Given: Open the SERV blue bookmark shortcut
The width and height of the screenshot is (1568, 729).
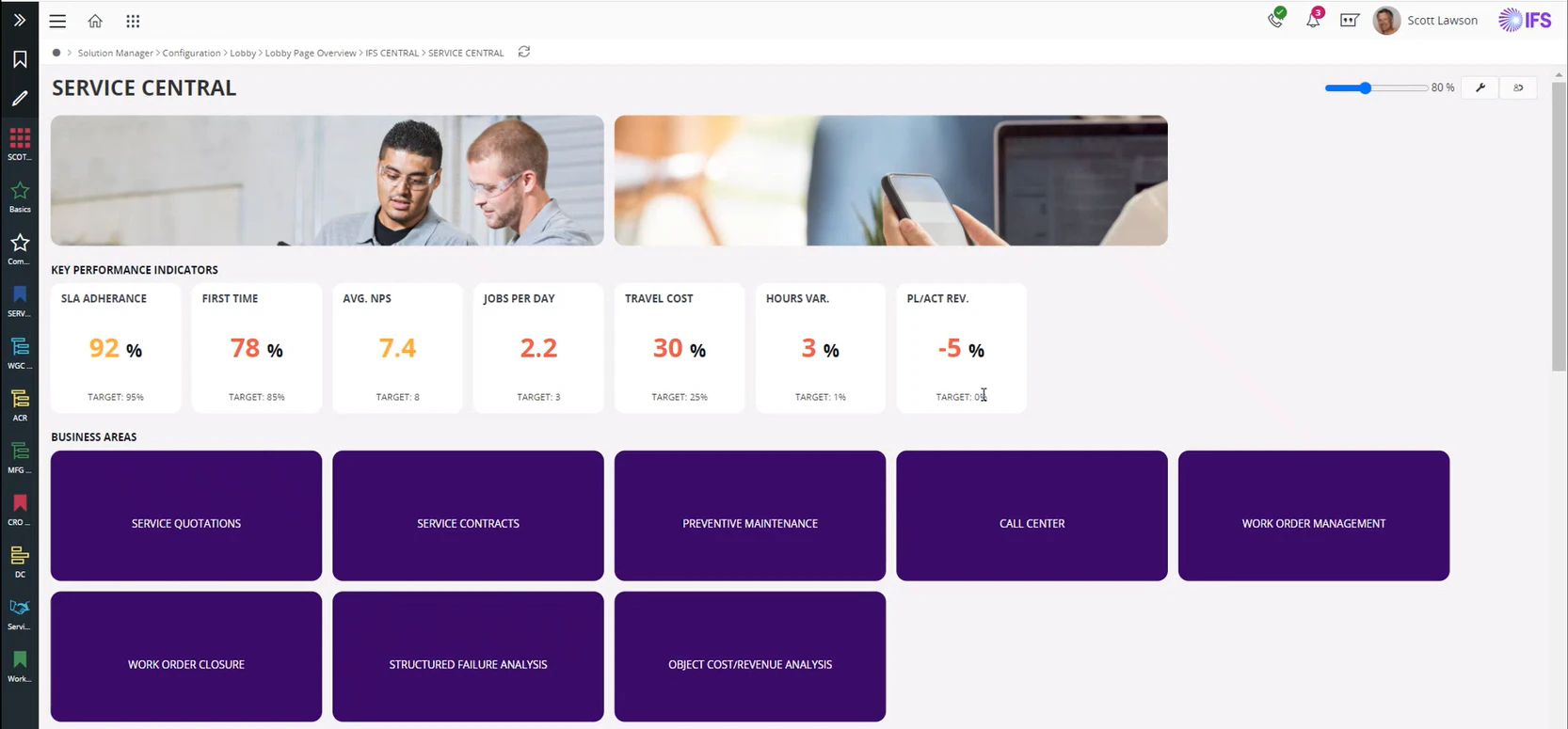Looking at the screenshot, I should coord(20,301).
